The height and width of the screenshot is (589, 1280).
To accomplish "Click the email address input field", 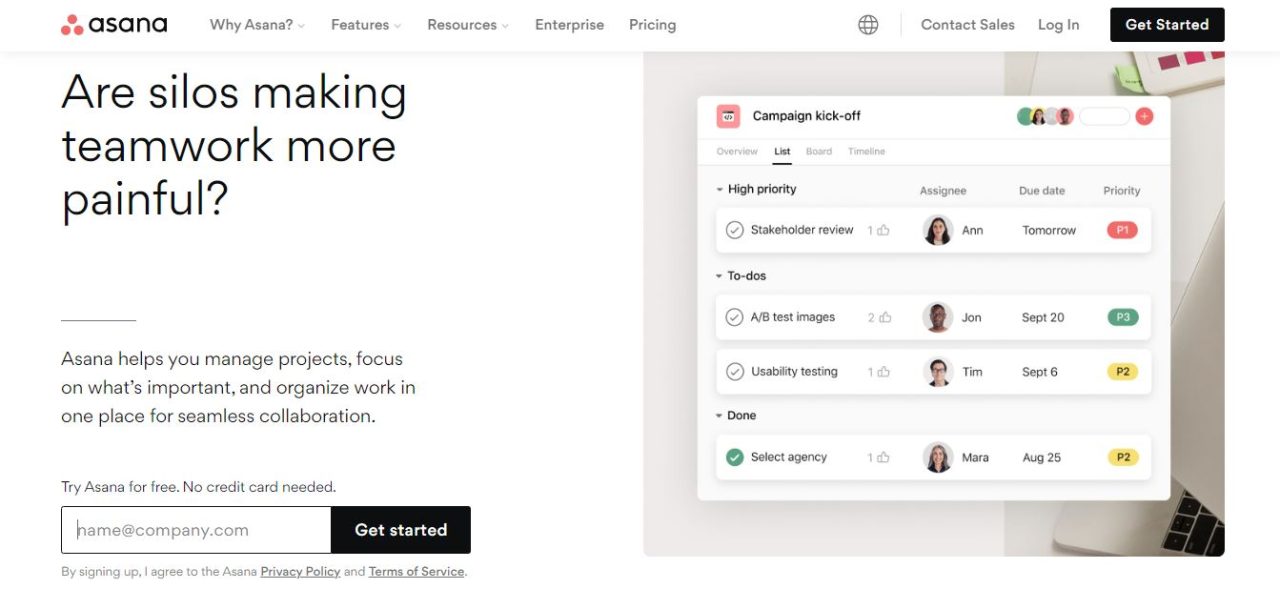I will [x=195, y=530].
